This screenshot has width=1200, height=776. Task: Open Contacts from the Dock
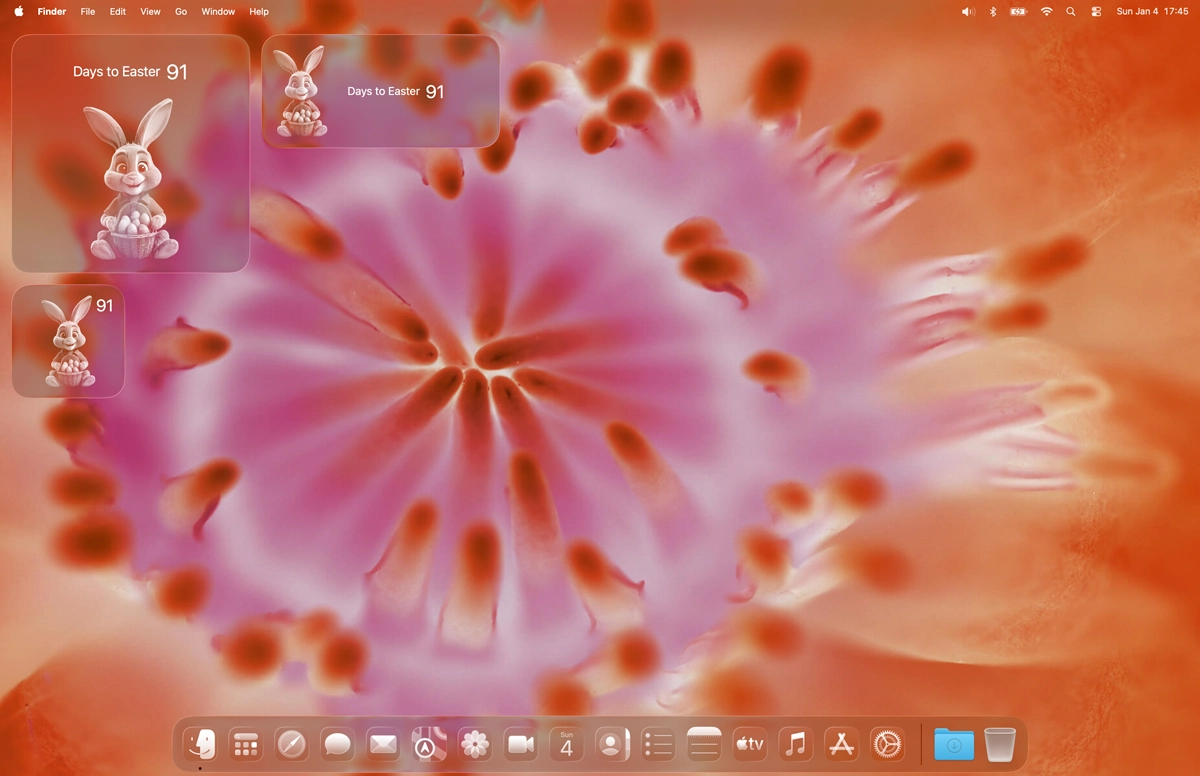(x=611, y=744)
